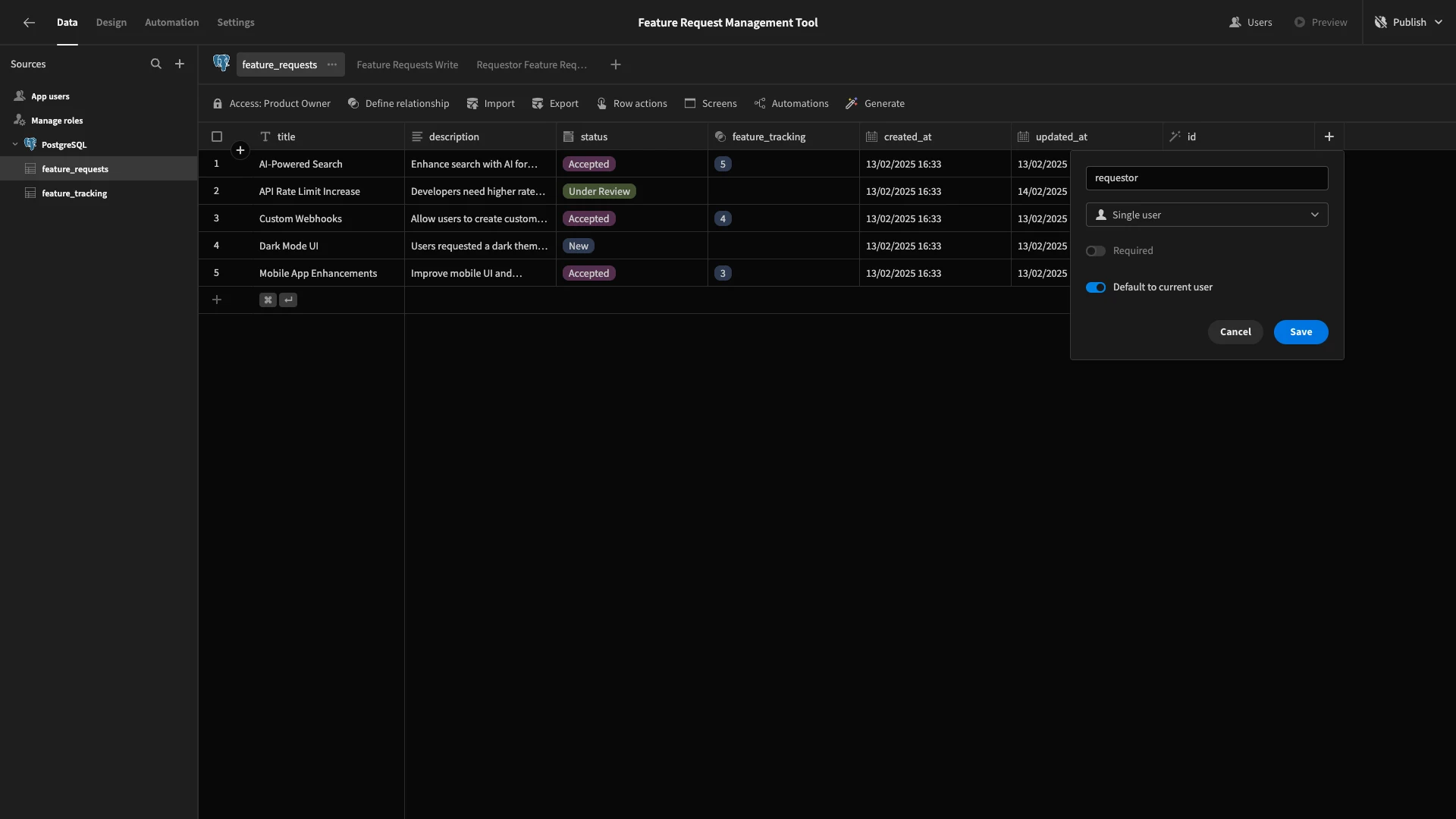
Task: Click the Generate magic wand icon
Action: [x=852, y=104]
